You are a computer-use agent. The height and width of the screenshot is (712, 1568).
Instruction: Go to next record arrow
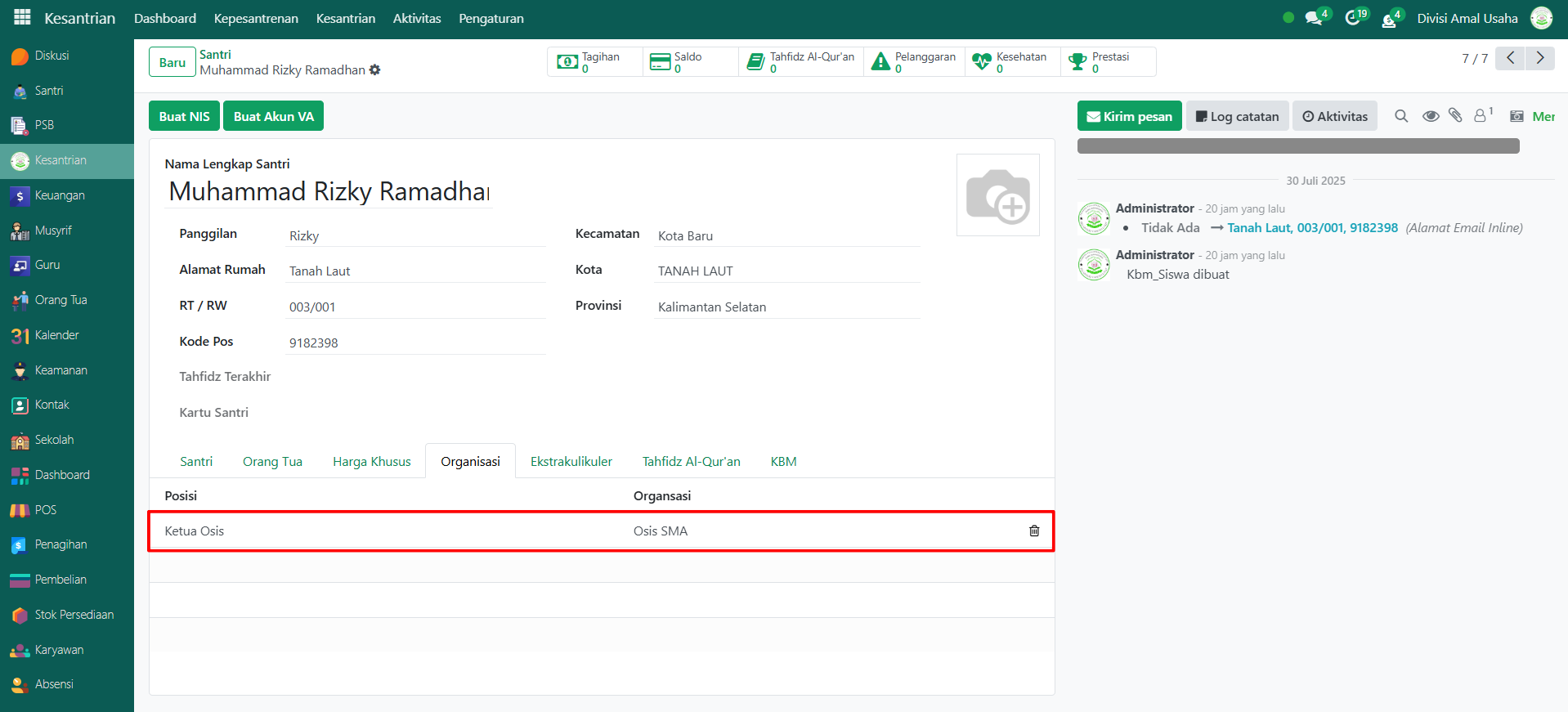1540,58
